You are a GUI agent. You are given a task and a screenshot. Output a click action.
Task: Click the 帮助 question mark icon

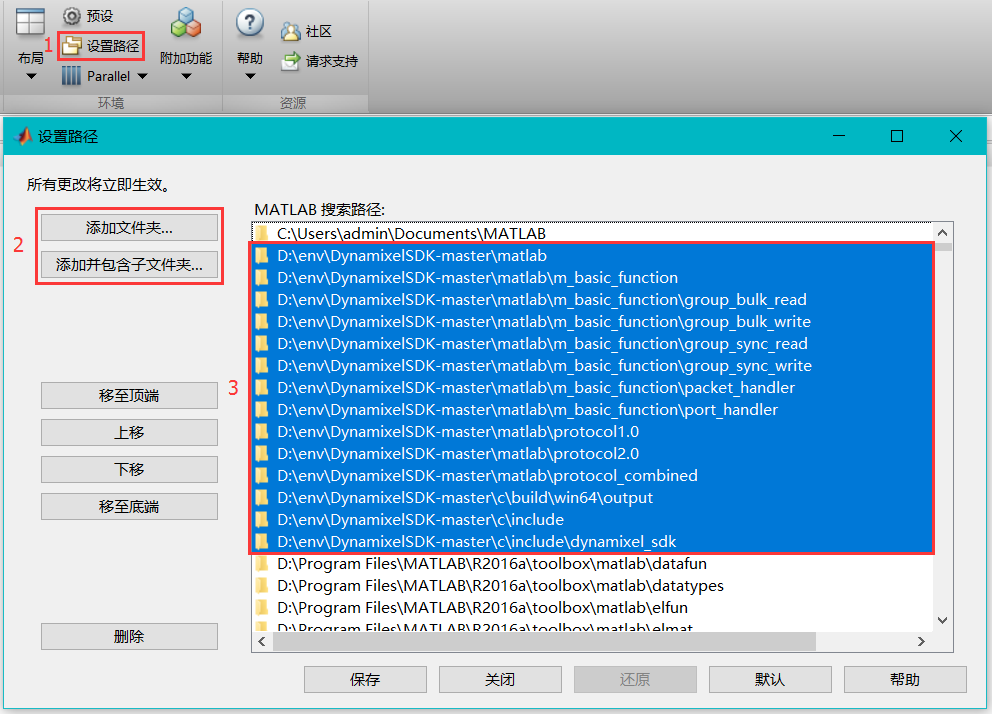250,23
